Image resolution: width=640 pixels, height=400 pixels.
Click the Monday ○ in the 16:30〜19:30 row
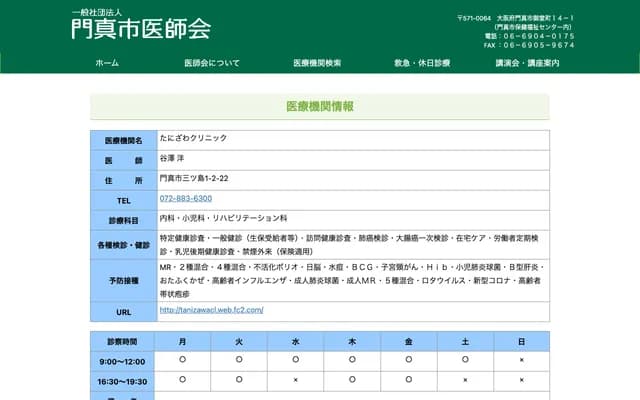[x=182, y=380]
